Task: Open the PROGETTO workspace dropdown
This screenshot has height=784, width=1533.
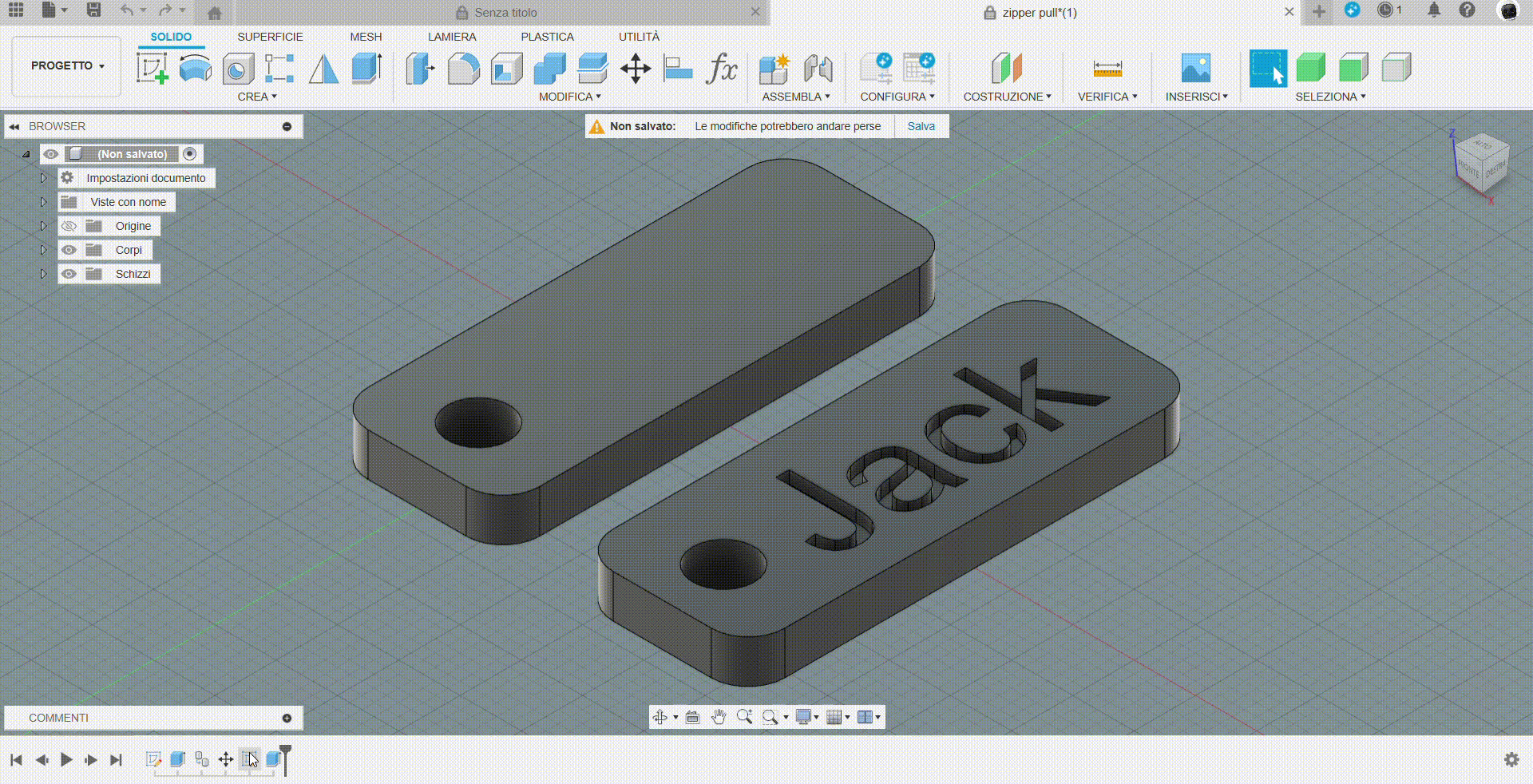Action: (67, 65)
